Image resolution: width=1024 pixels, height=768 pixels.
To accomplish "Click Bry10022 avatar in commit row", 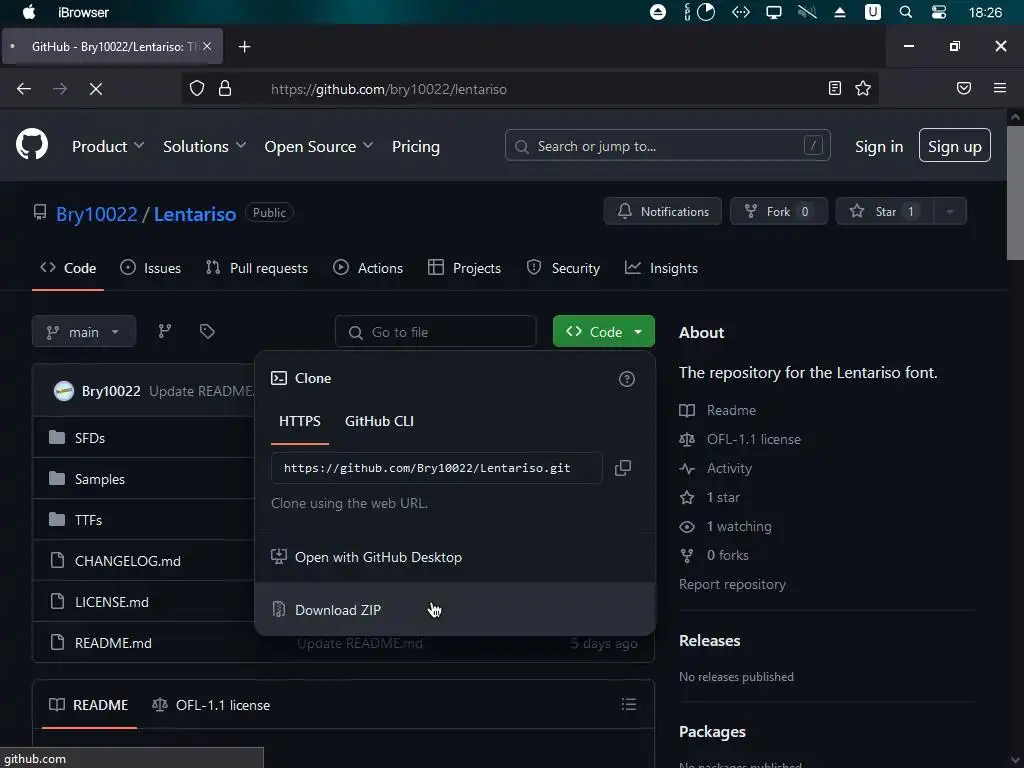I will coord(63,391).
